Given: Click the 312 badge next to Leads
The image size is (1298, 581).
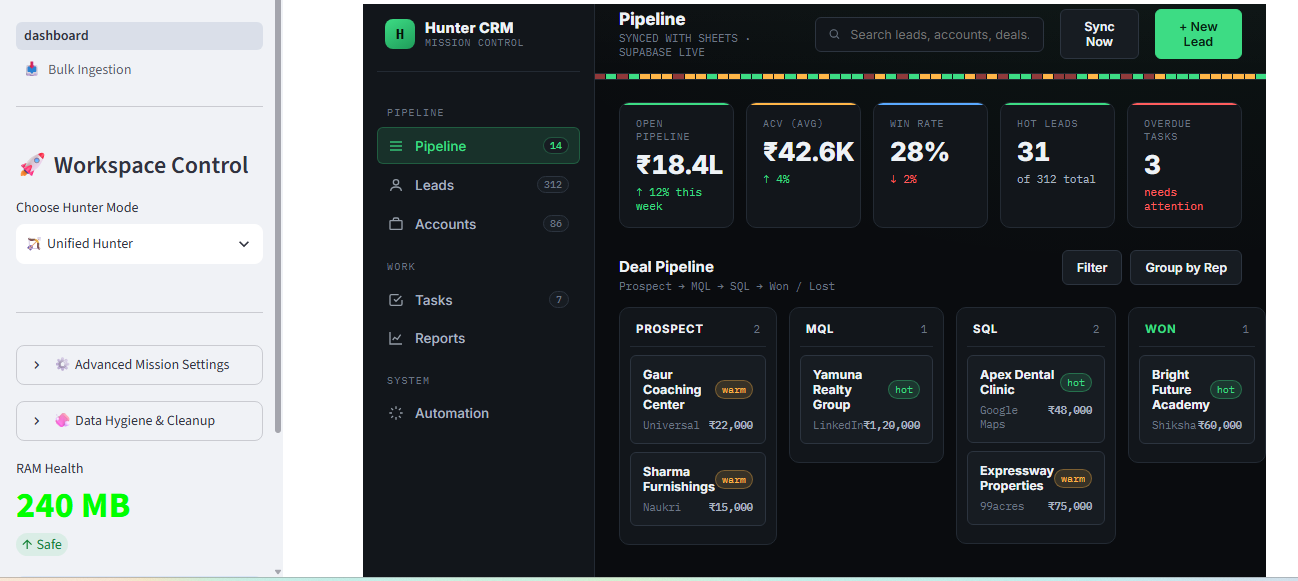Looking at the screenshot, I should pos(552,185).
